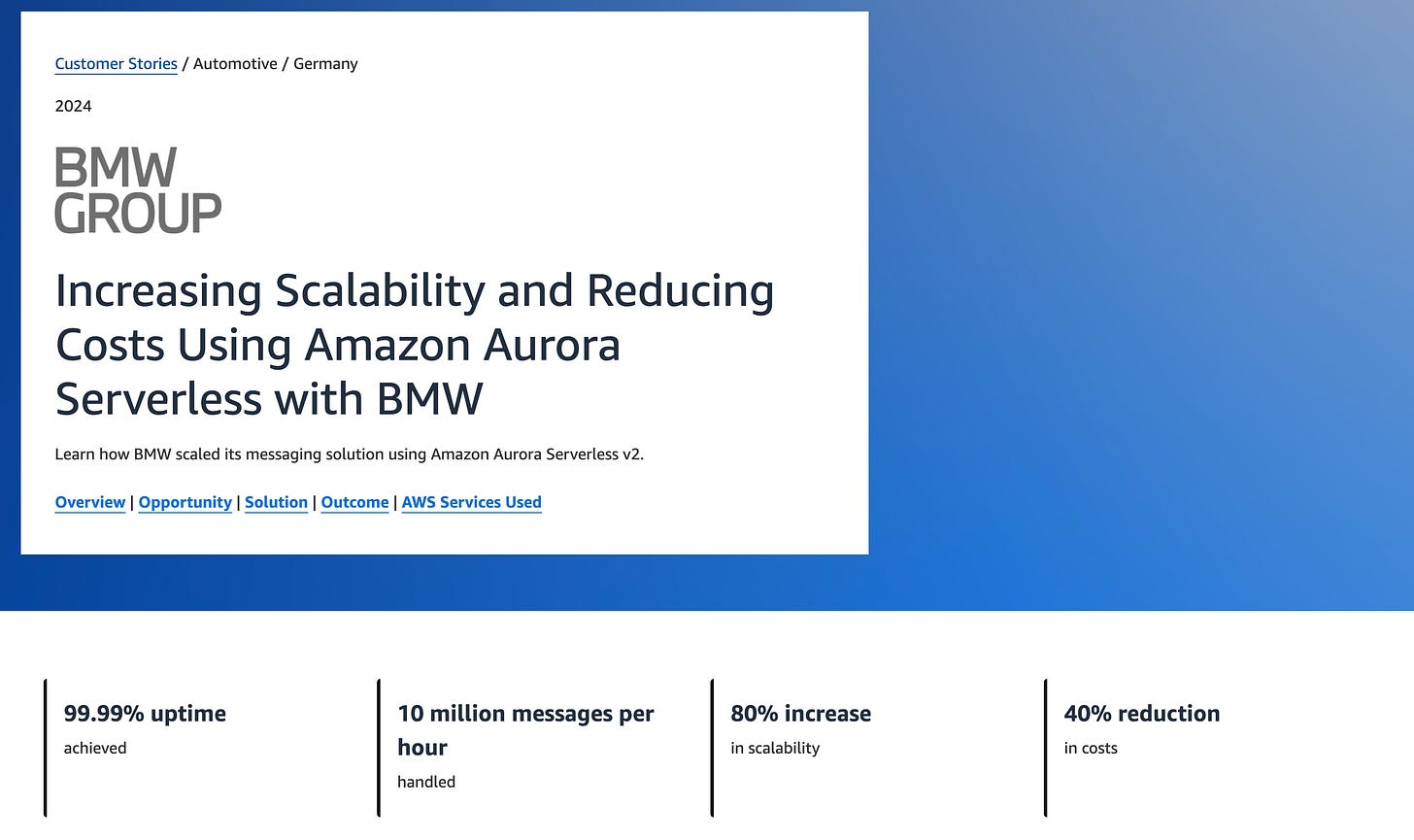Click the BMW Group logo
This screenshot has height=840, width=1414.
138,190
